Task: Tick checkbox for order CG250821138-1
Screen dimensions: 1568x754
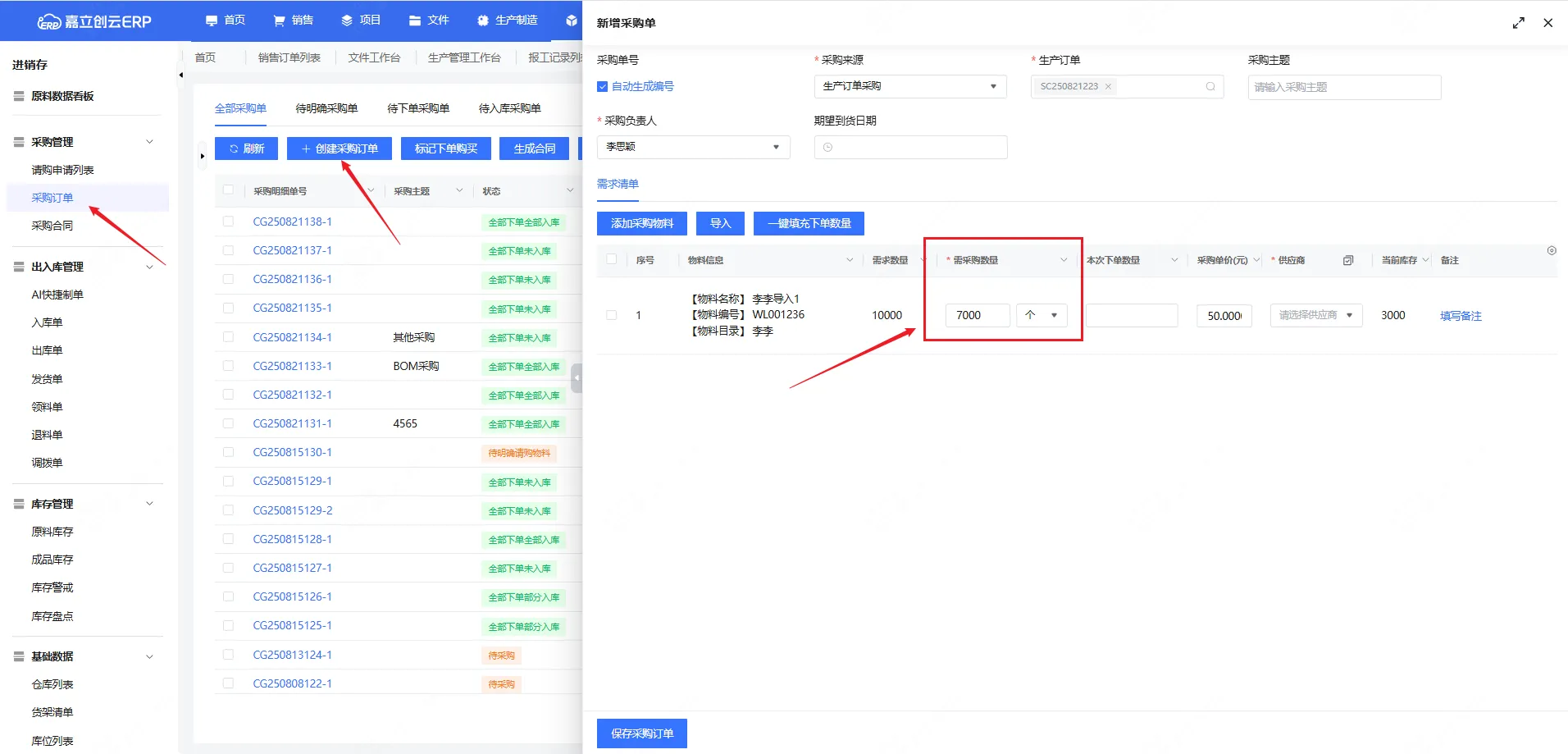Action: coord(228,222)
